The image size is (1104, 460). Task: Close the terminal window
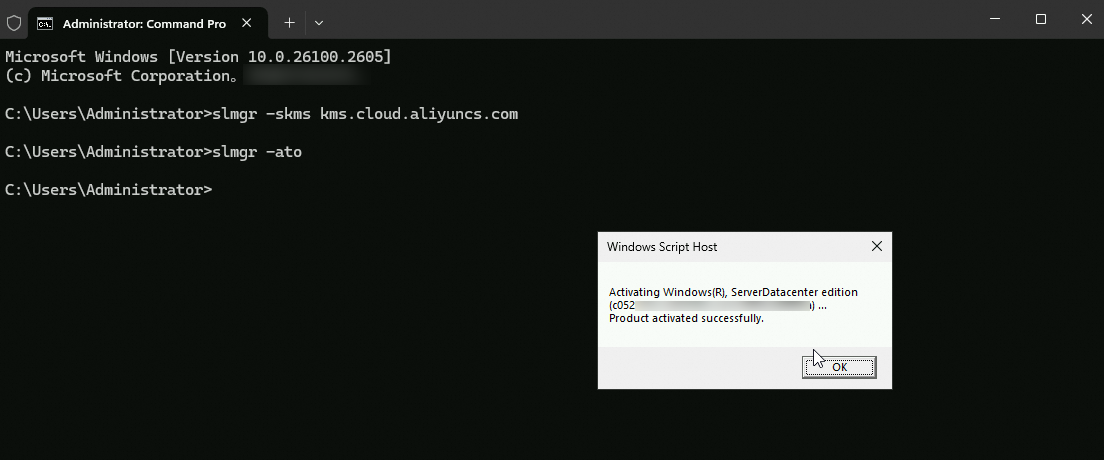(x=1086, y=20)
